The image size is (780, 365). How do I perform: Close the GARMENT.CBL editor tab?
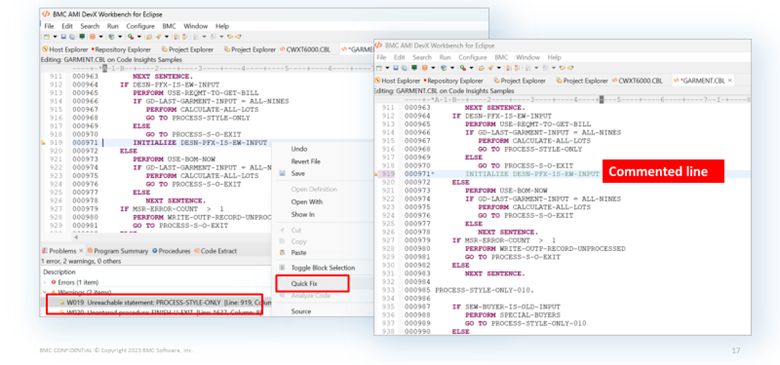pos(730,81)
